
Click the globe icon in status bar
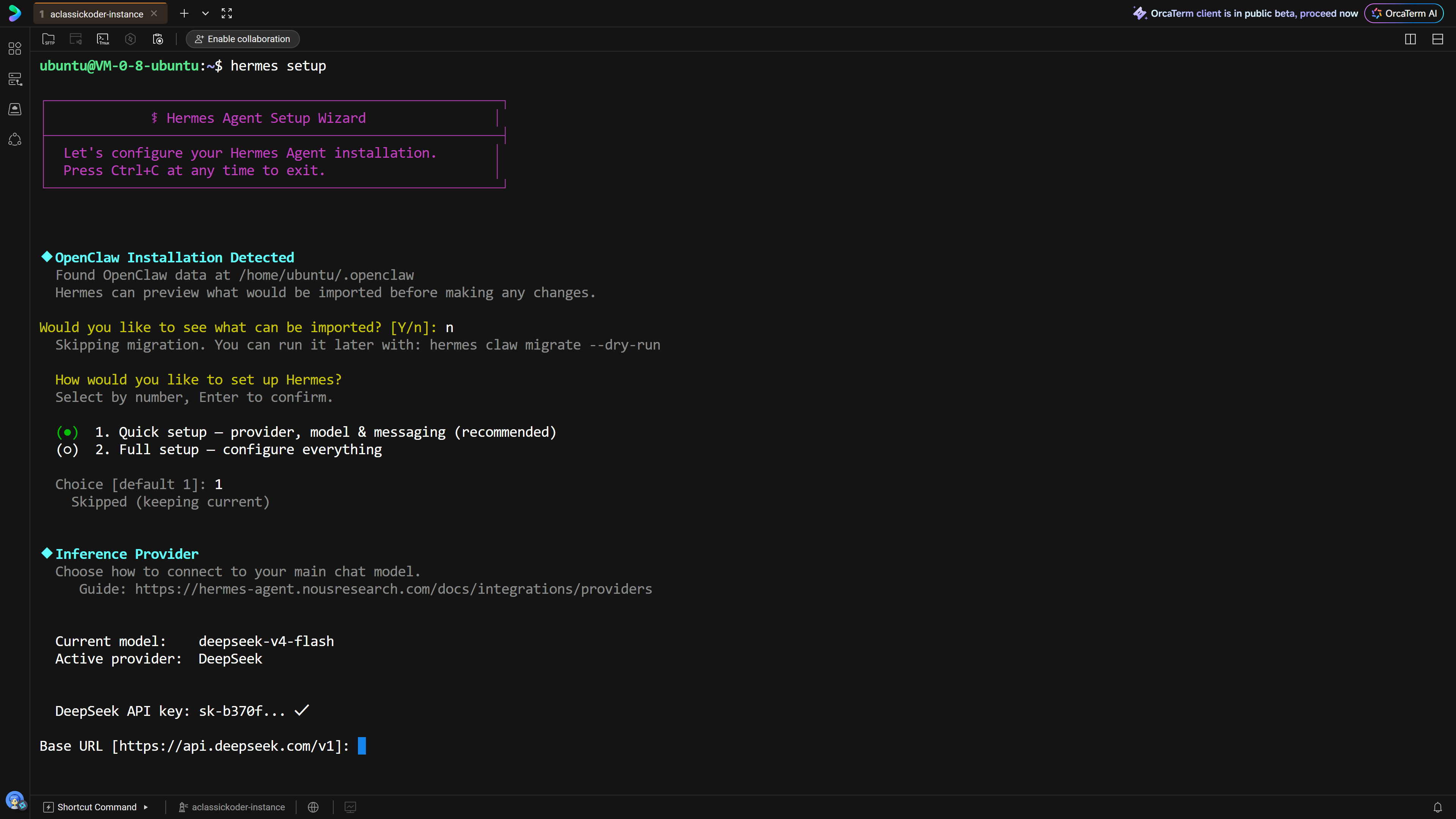tap(313, 807)
